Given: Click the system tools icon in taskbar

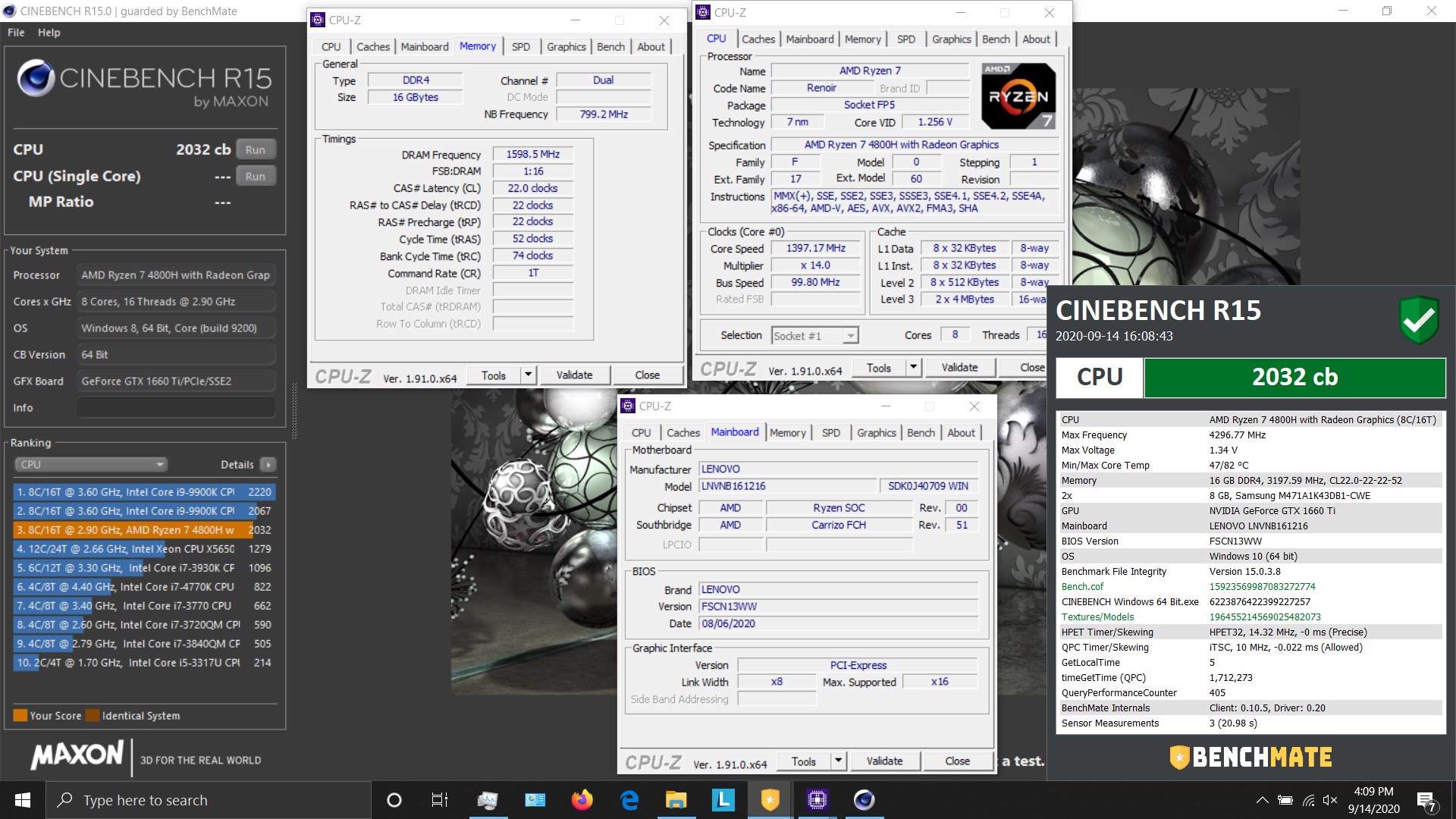Looking at the screenshot, I should coord(488,800).
